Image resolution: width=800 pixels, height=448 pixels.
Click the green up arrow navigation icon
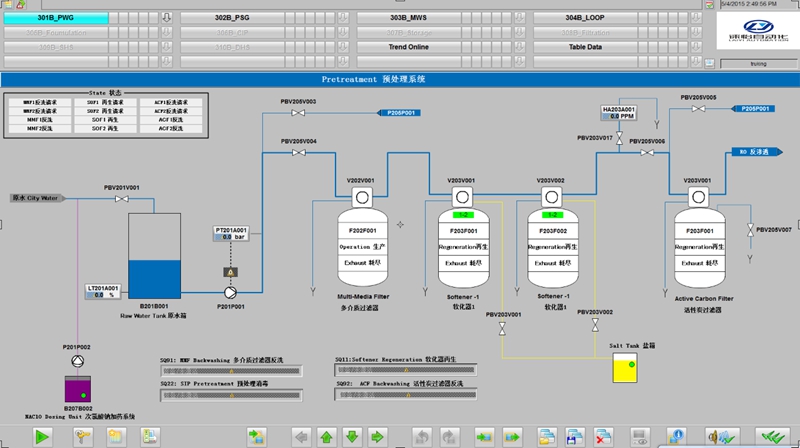pos(326,436)
